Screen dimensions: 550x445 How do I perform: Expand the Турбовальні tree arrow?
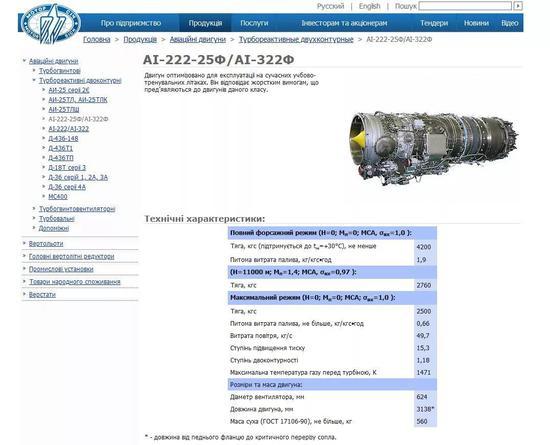tap(34, 218)
